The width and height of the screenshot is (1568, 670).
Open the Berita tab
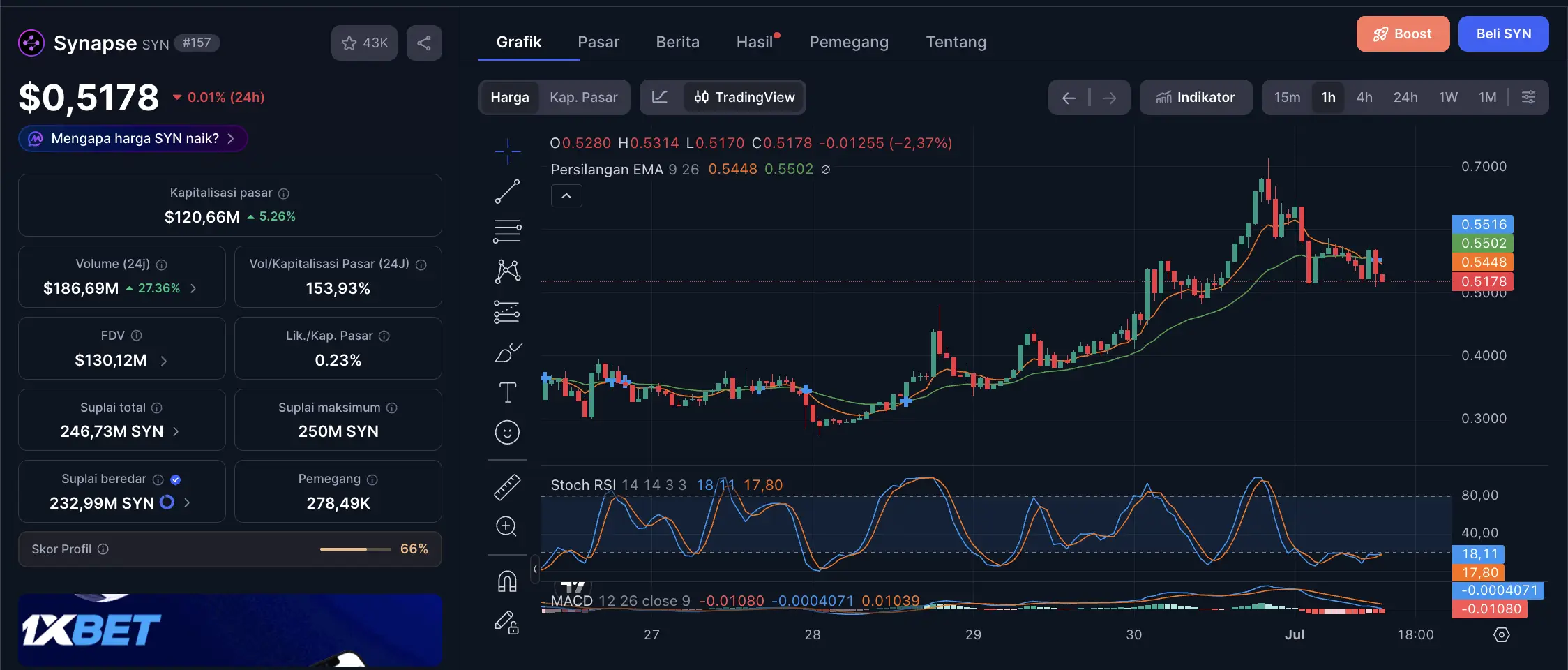(677, 42)
